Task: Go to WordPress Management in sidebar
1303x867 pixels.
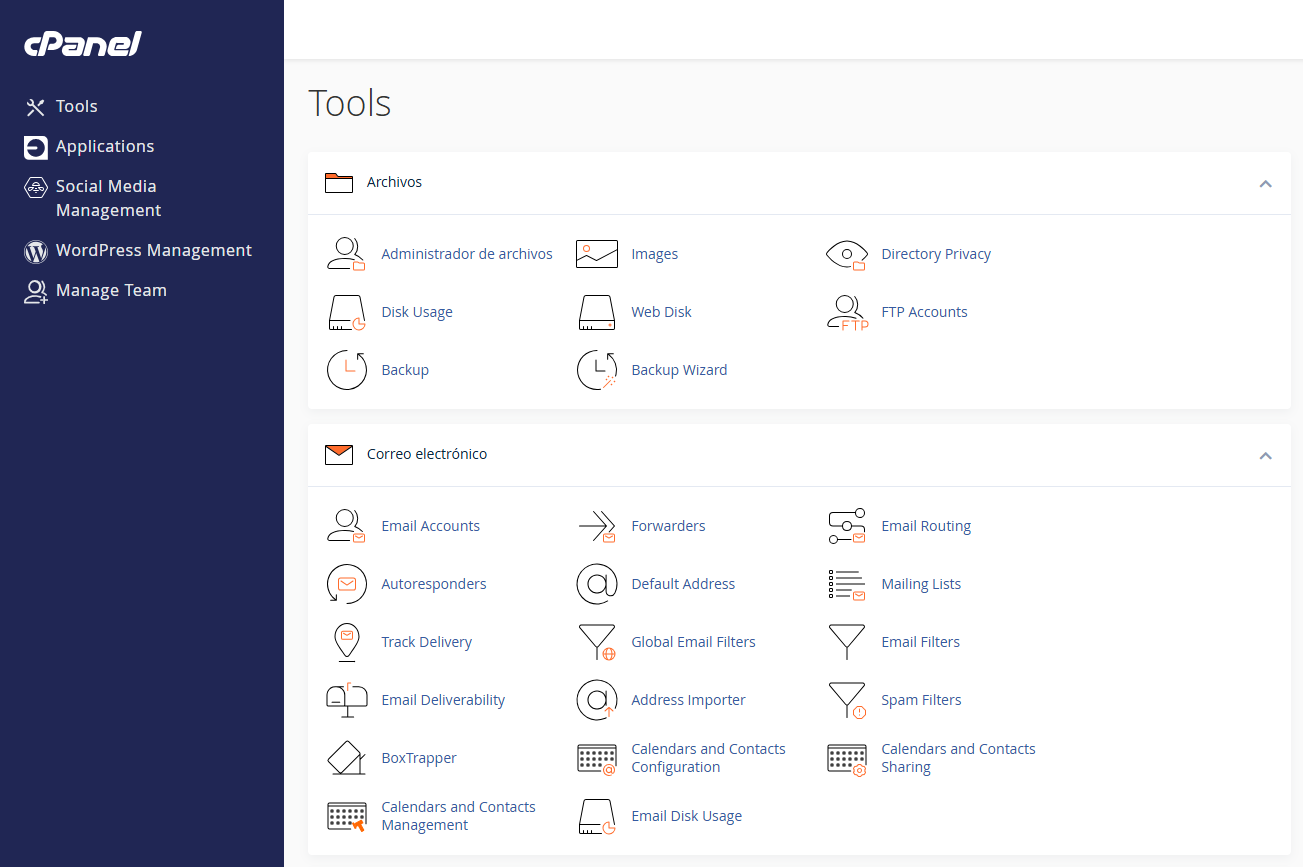Action: pos(153,250)
